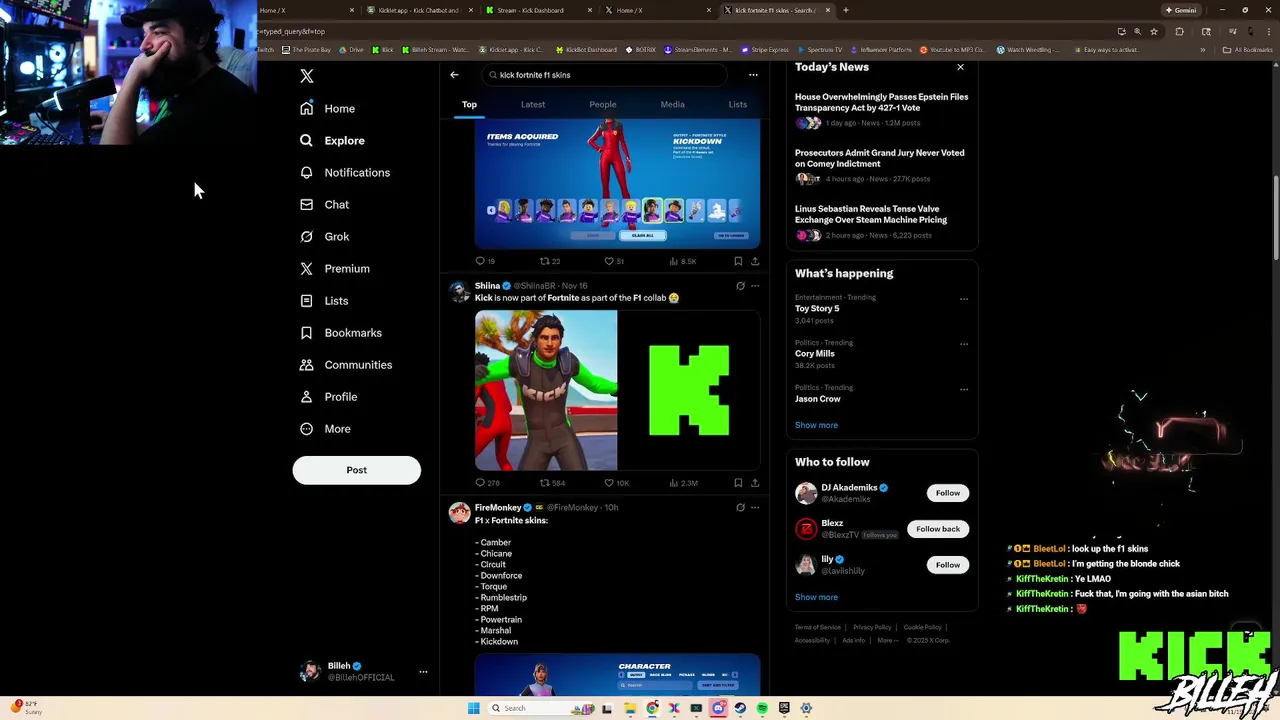Open options for Cory Mills trend
The image size is (1280, 720).
(964, 344)
